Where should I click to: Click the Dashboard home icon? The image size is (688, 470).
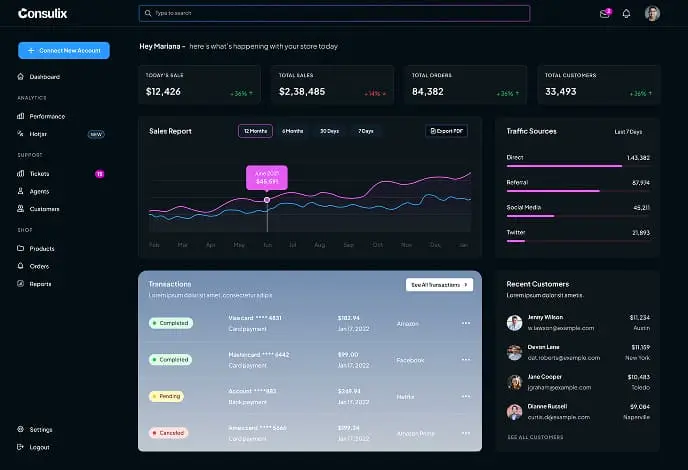click(20, 76)
